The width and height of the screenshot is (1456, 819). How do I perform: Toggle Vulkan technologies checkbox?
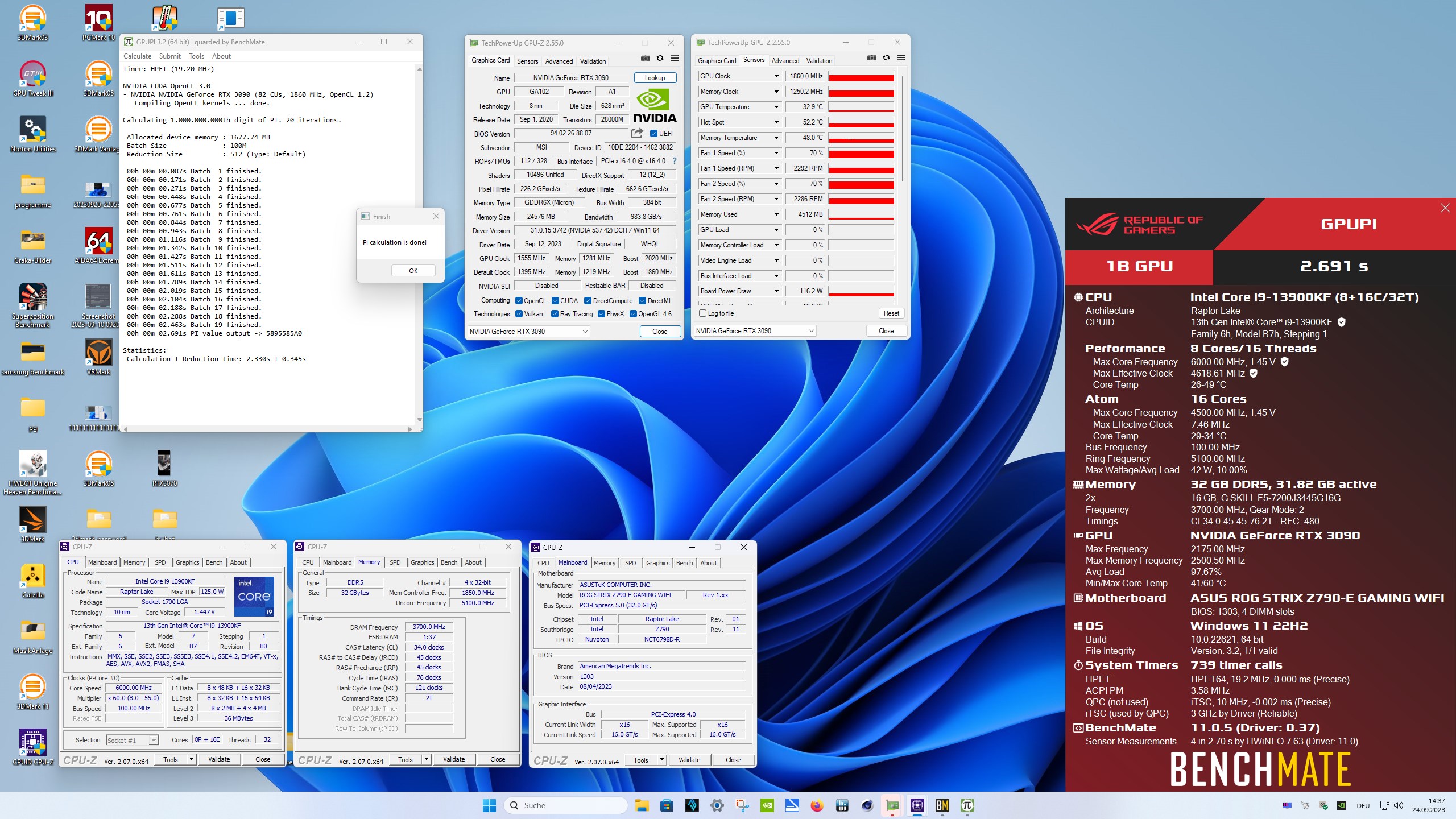519,314
